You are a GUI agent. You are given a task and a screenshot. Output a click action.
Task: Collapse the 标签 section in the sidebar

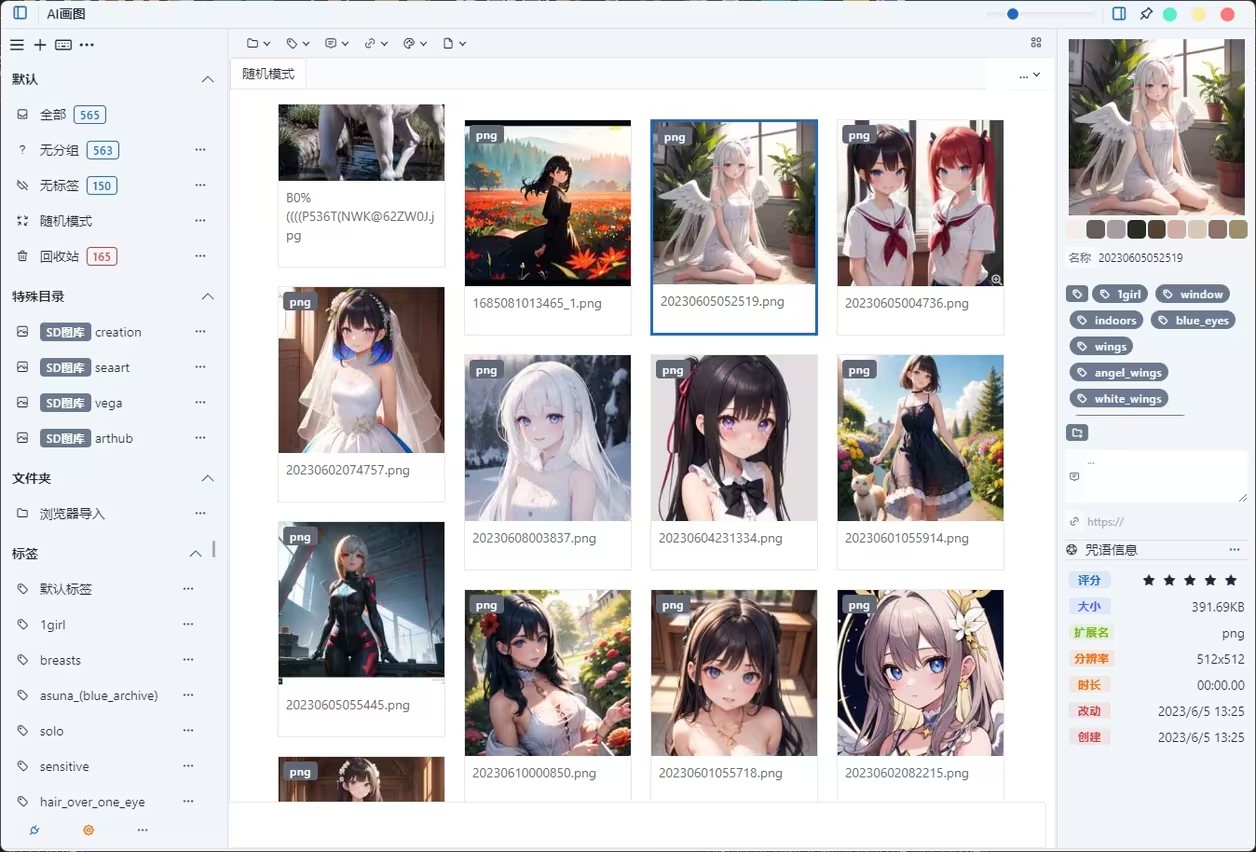pyautogui.click(x=196, y=553)
